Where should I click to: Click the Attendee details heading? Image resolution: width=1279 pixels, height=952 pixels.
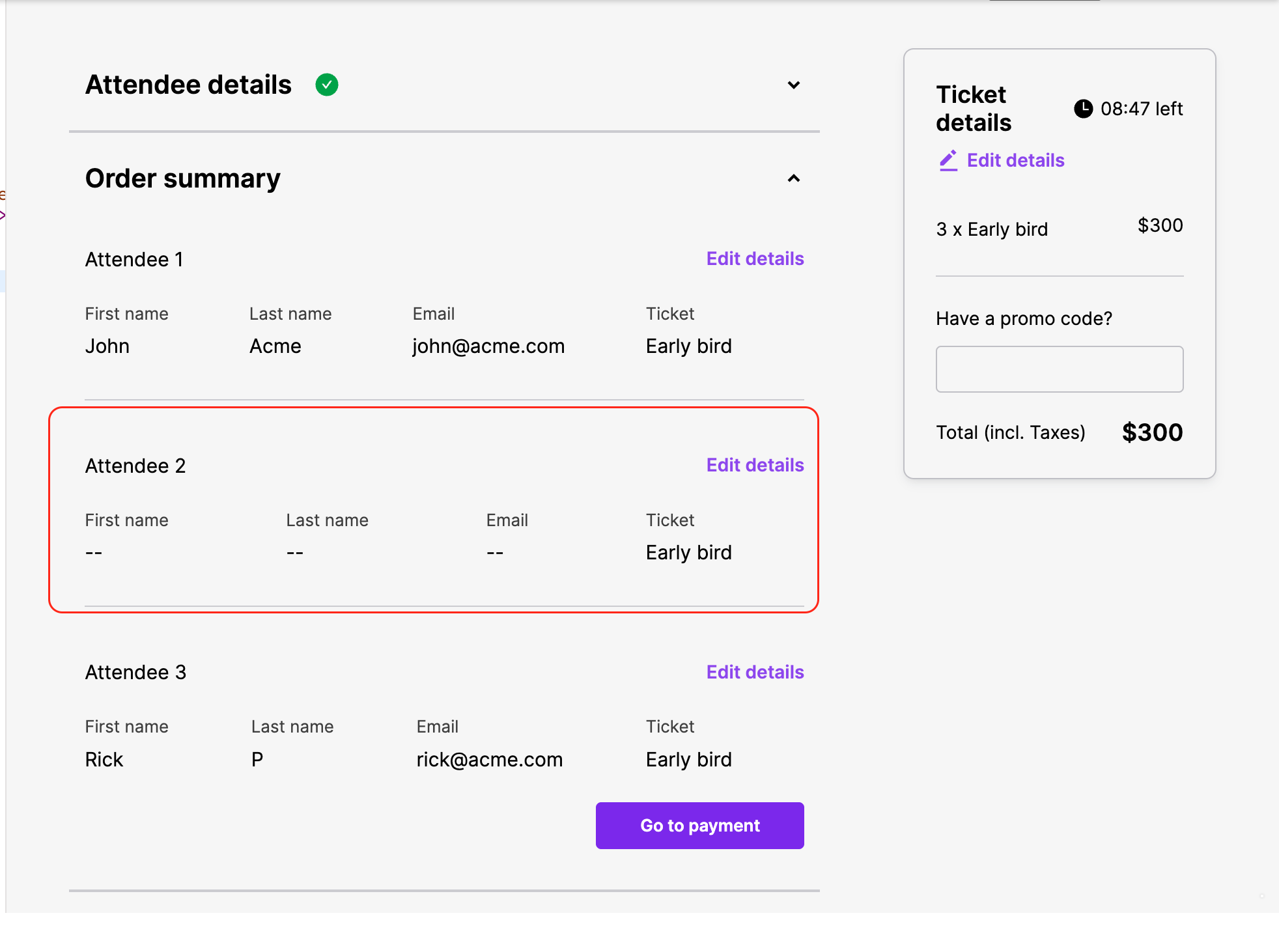click(188, 85)
